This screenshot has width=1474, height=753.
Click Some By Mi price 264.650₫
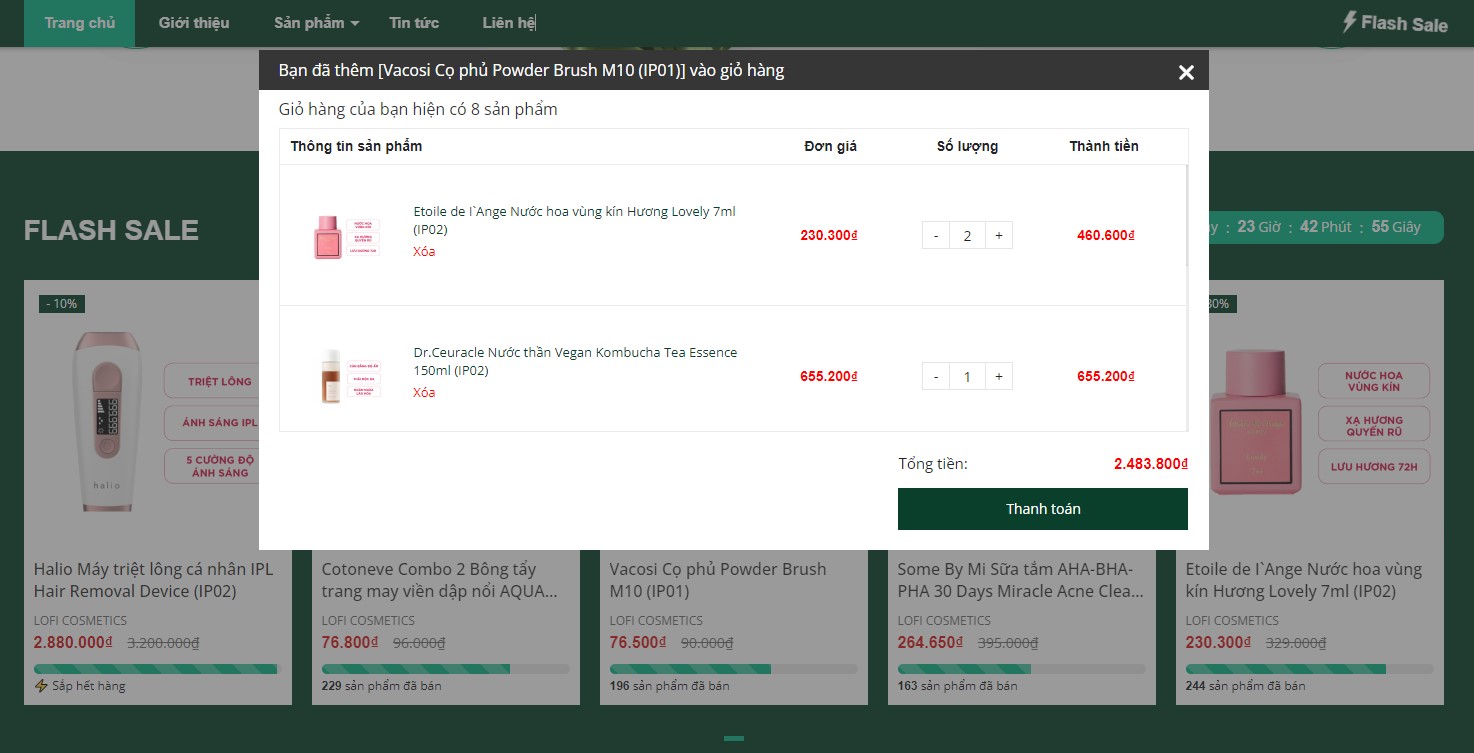tap(932, 643)
